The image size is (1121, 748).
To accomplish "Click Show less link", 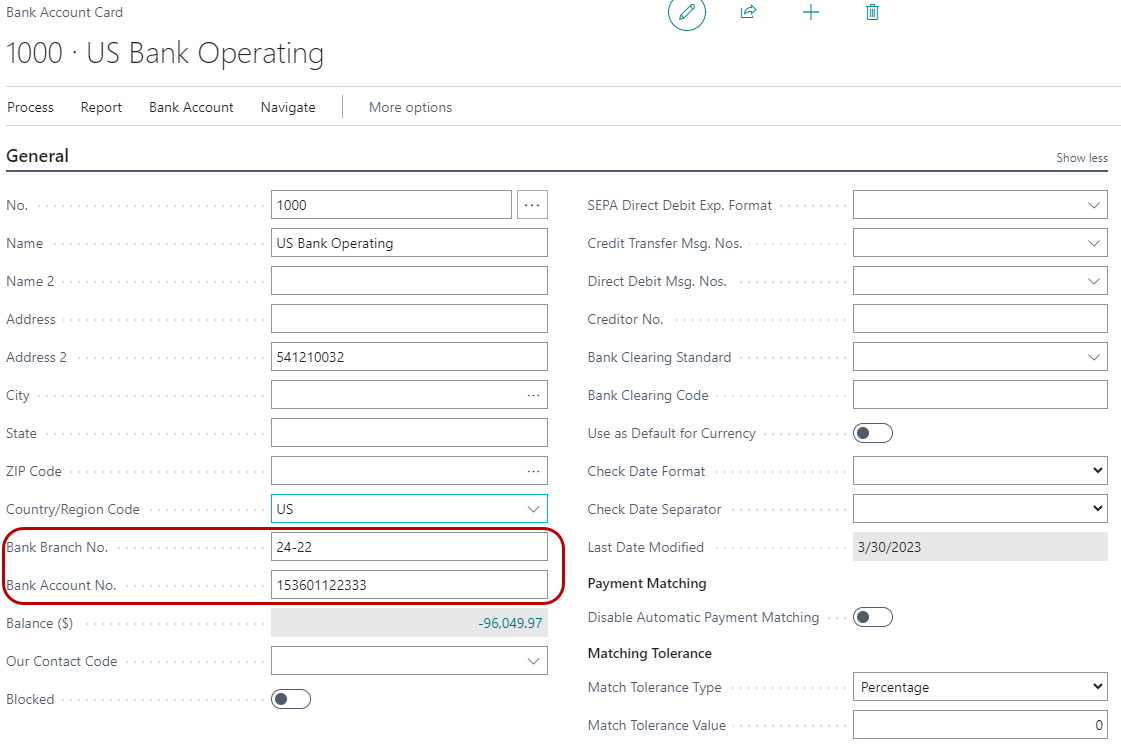I will tap(1081, 158).
